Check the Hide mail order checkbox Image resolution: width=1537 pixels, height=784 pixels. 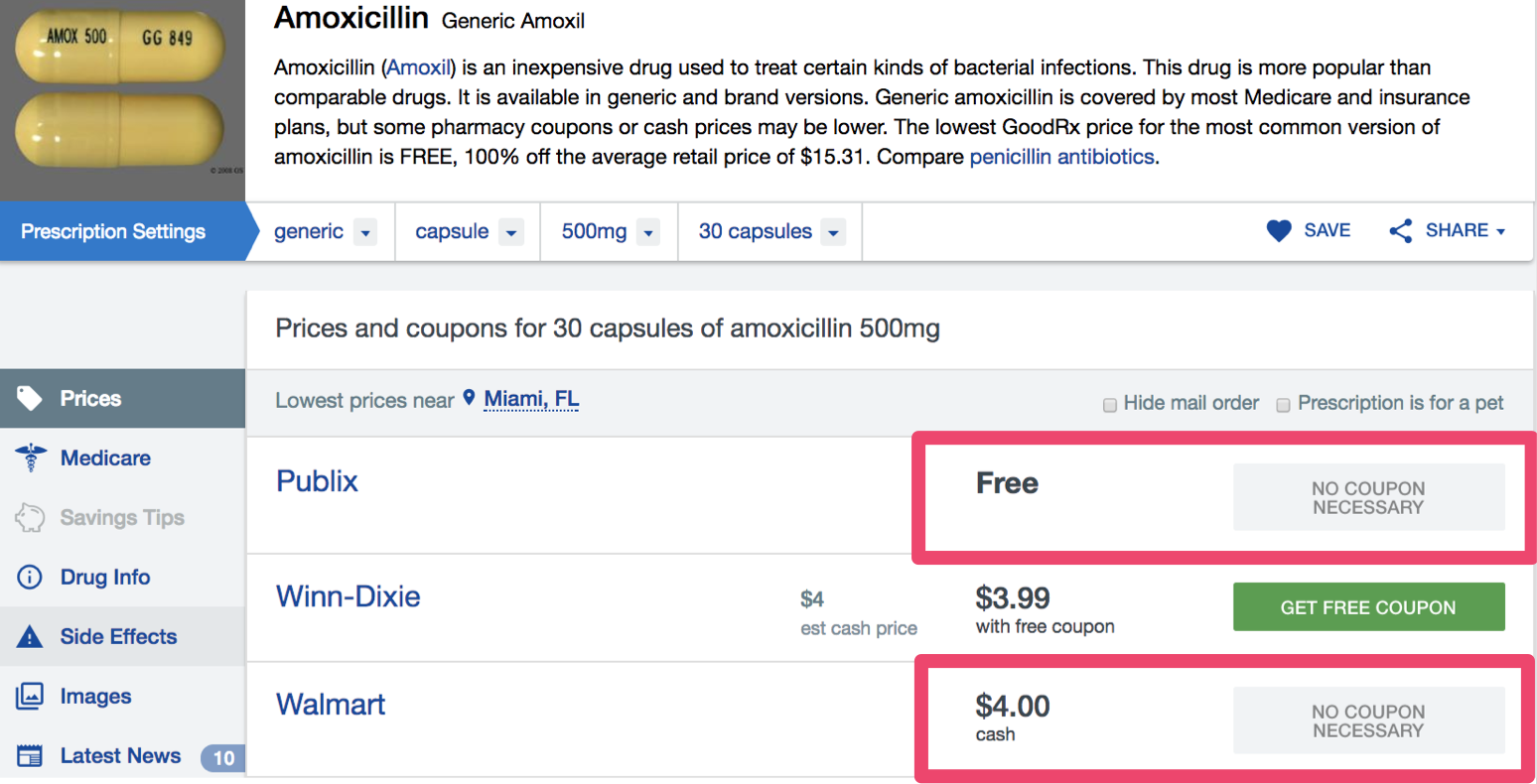(1110, 405)
